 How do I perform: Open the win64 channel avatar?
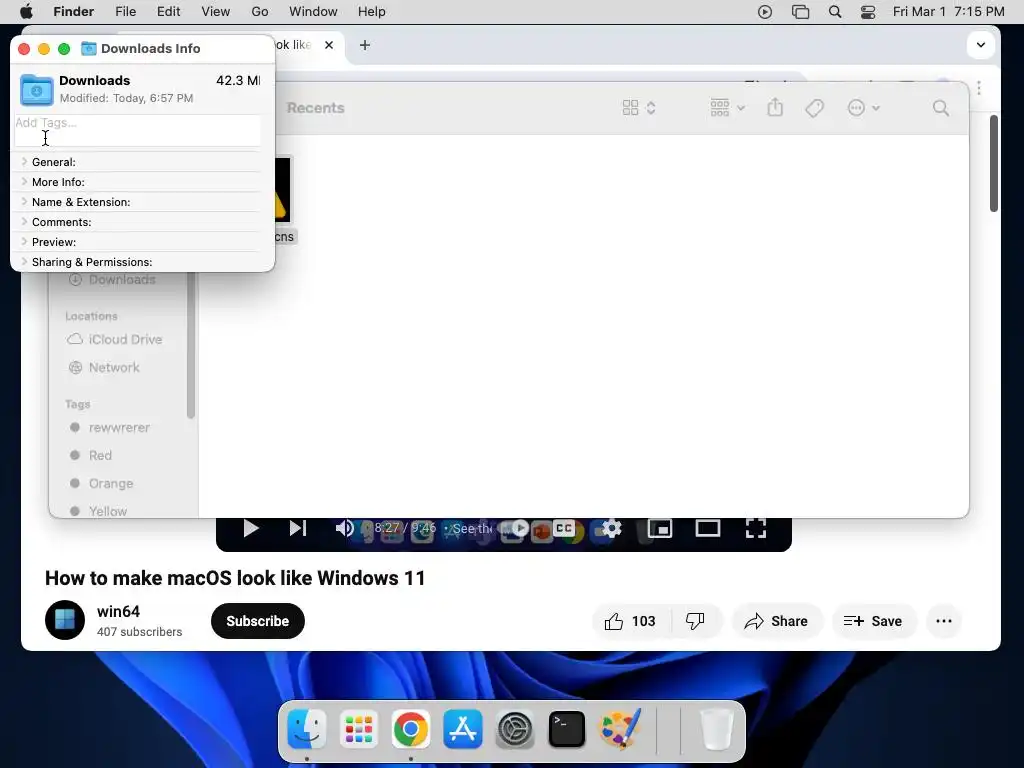tap(65, 620)
